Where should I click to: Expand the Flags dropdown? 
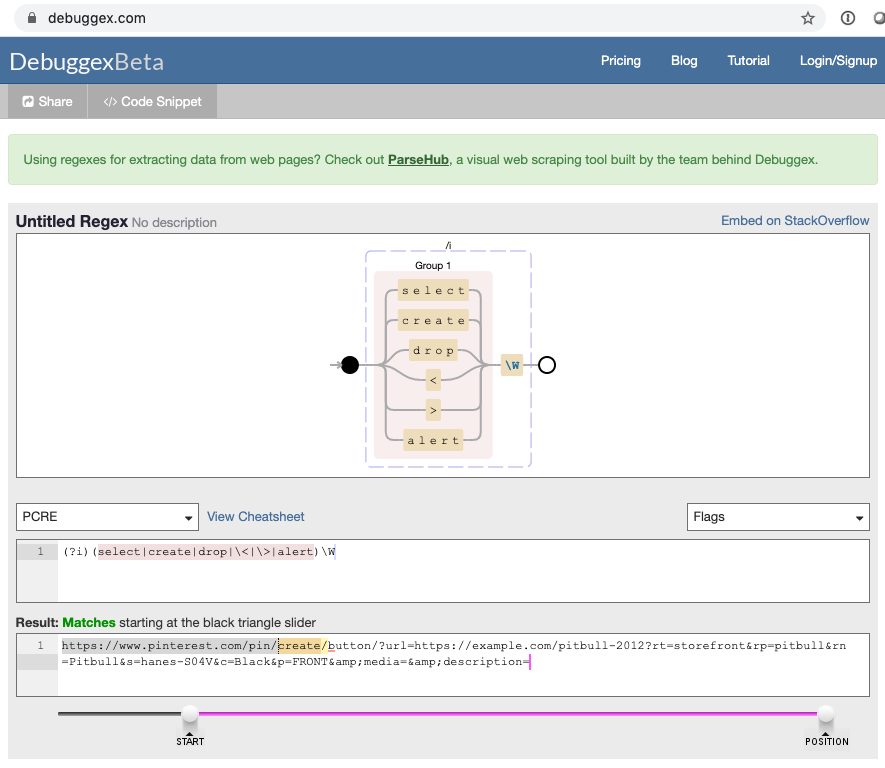(x=778, y=517)
